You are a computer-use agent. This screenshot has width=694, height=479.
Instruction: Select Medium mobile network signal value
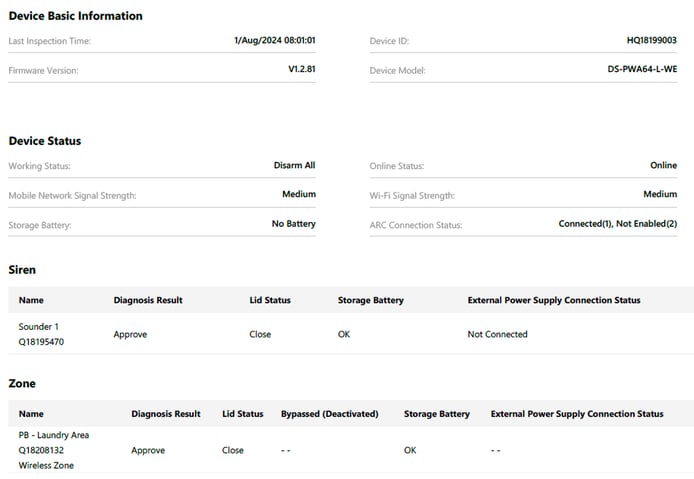[x=299, y=194]
